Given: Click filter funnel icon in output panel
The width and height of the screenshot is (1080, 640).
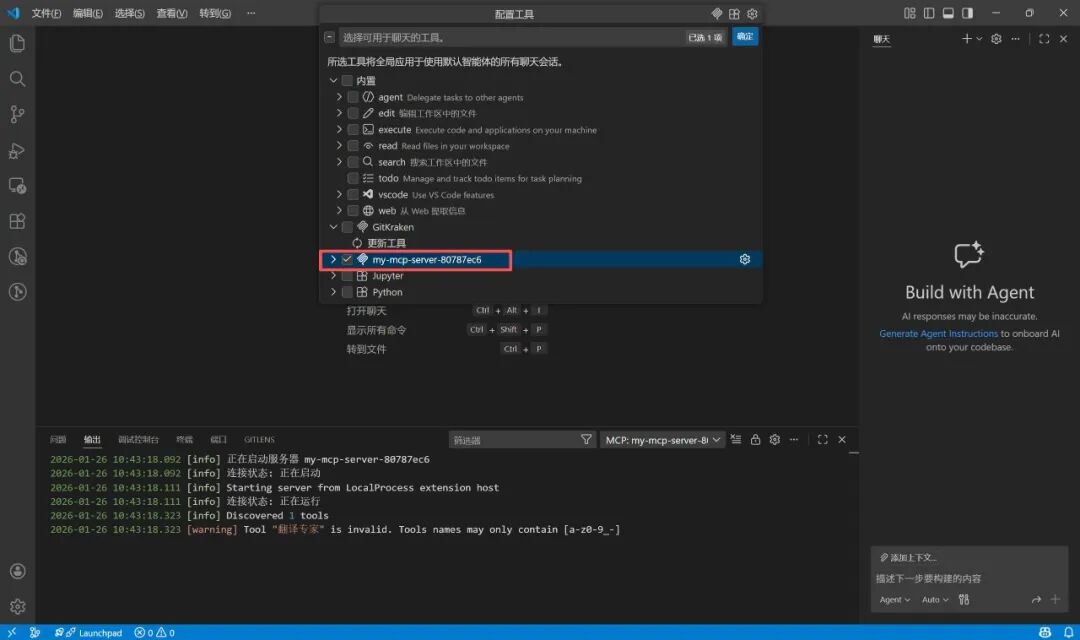Looking at the screenshot, I should tap(586, 440).
